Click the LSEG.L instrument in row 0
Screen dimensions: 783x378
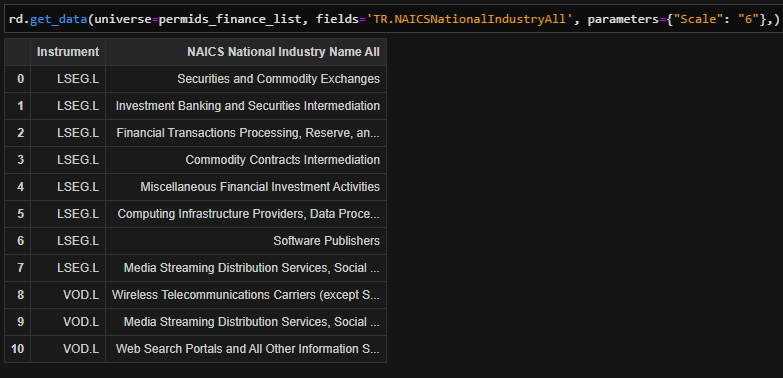(68, 79)
